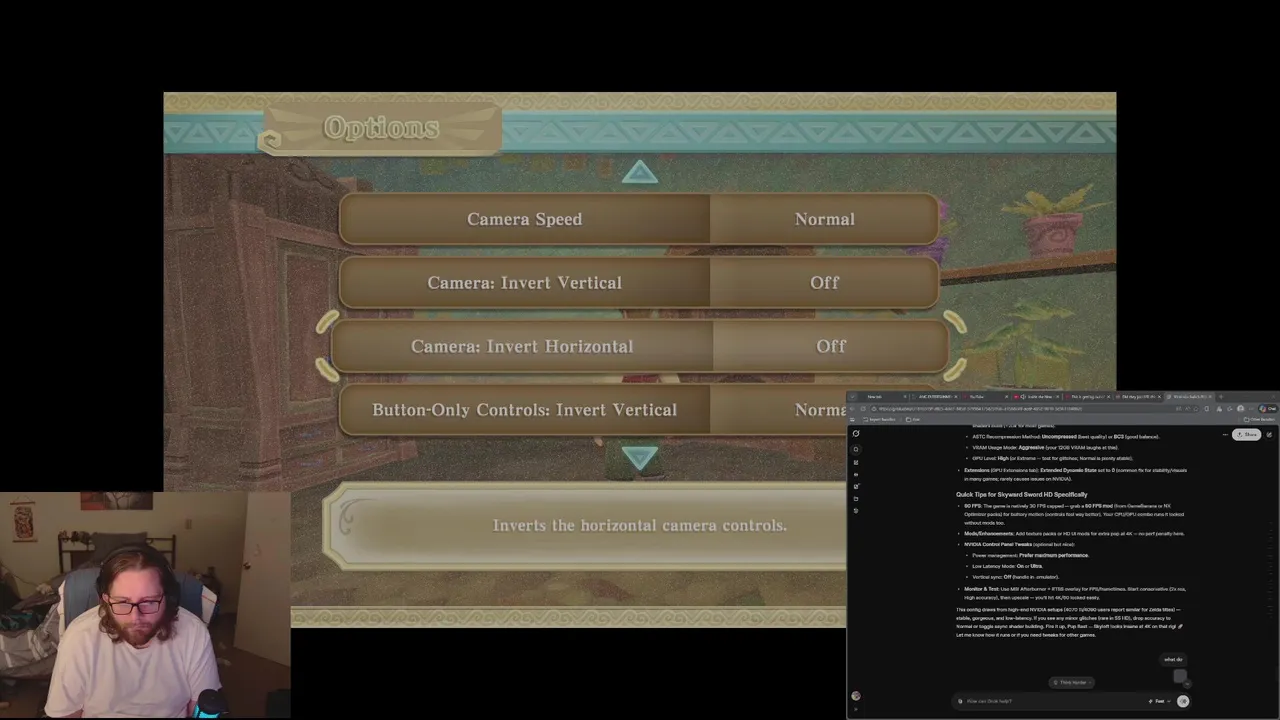This screenshot has height=720, width=1280.
Task: Open the profile avatar in the Grok sidebar
Action: coord(856,696)
